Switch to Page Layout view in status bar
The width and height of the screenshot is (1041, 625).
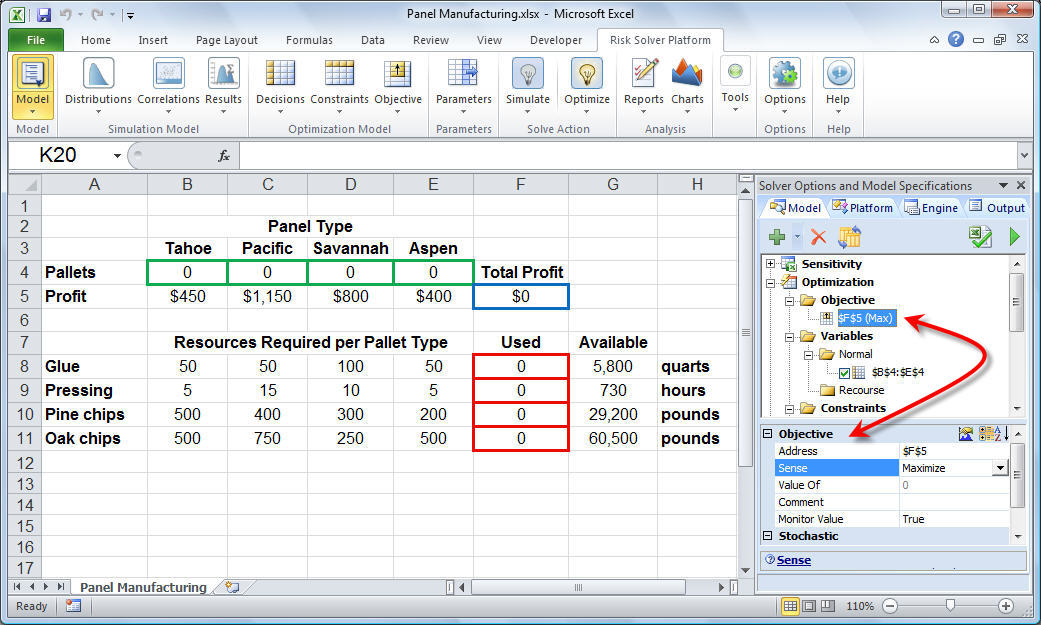tap(809, 606)
